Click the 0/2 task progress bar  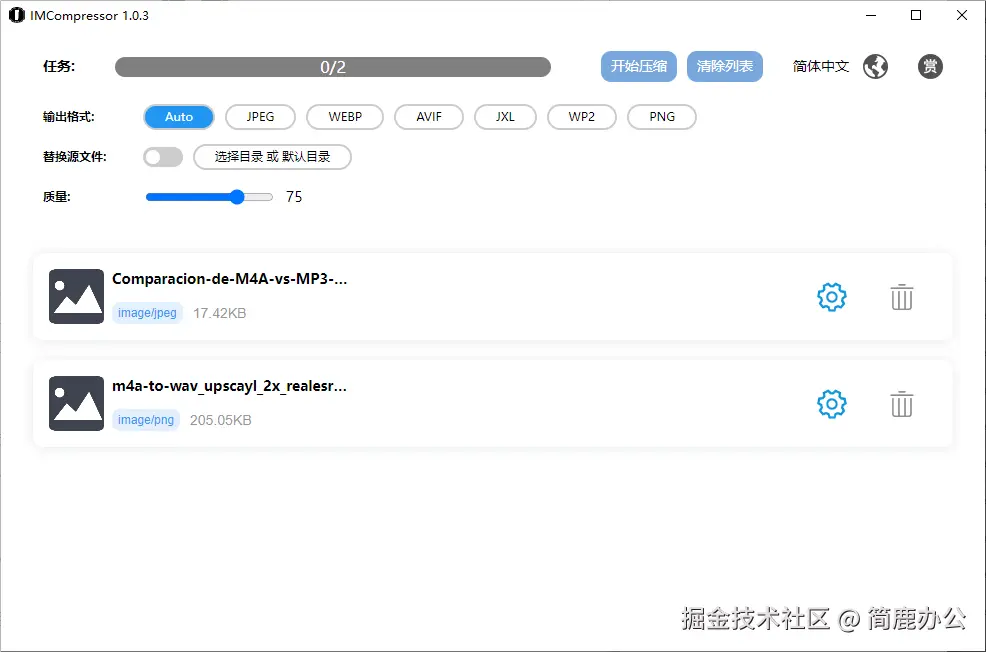[333, 66]
